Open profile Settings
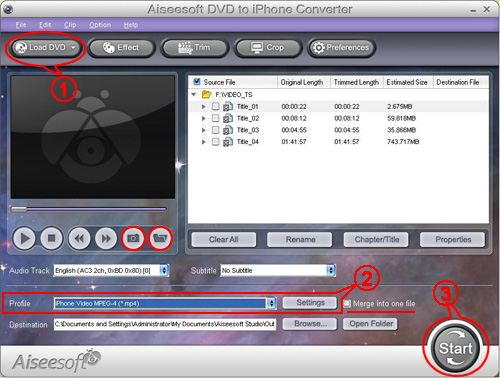 coord(310,303)
